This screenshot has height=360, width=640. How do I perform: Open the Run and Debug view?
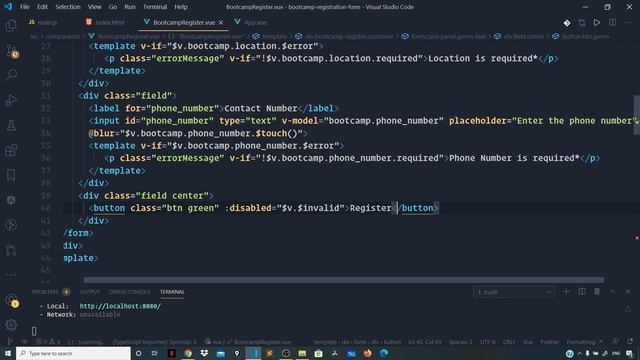coord(11,100)
